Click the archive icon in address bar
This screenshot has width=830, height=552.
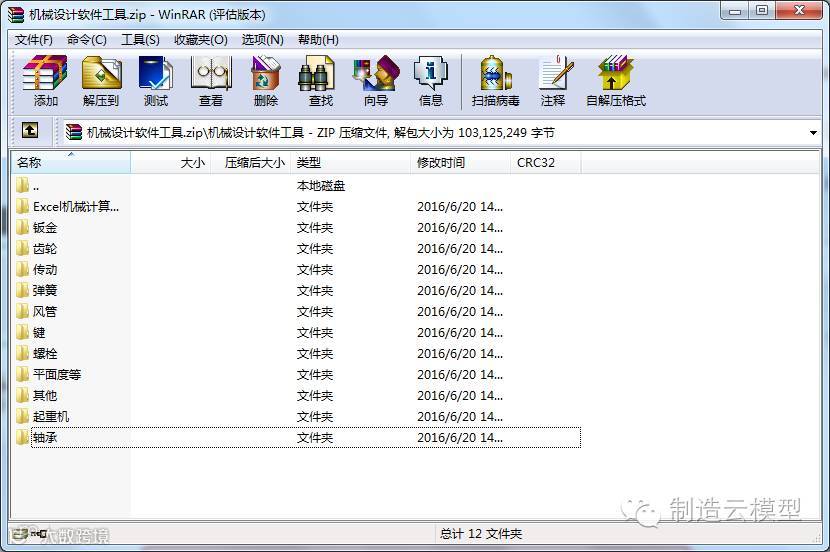[74, 132]
